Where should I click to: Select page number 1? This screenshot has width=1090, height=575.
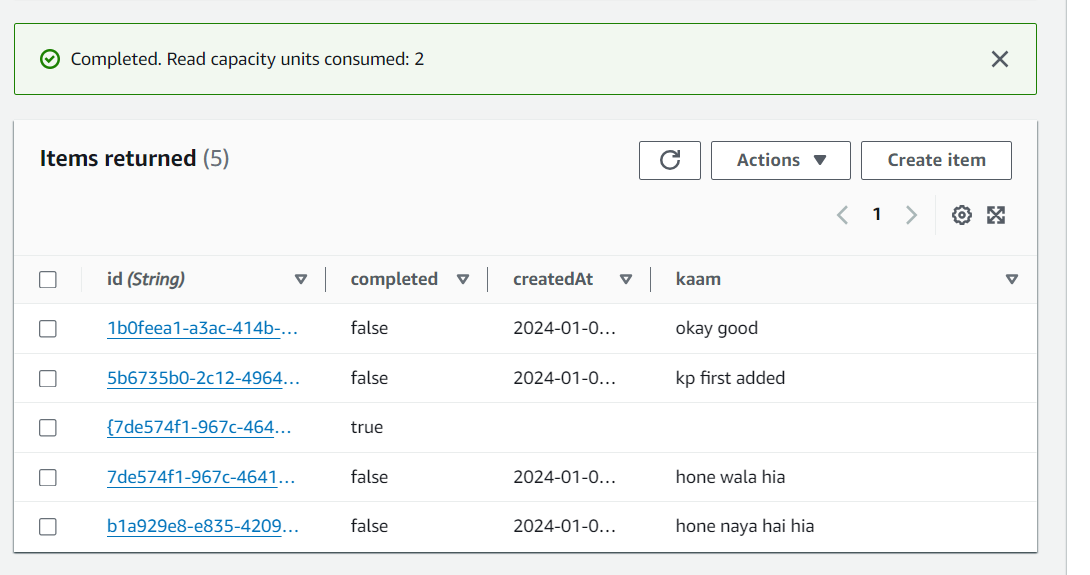click(x=877, y=214)
